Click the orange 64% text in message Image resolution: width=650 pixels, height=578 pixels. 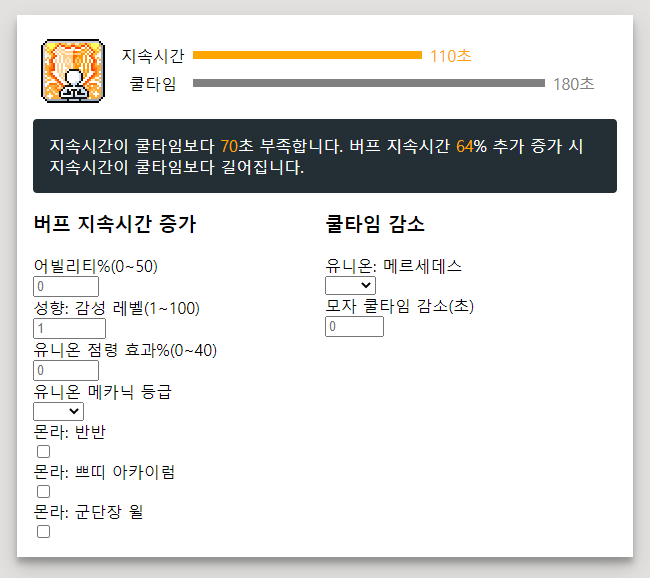point(471,146)
